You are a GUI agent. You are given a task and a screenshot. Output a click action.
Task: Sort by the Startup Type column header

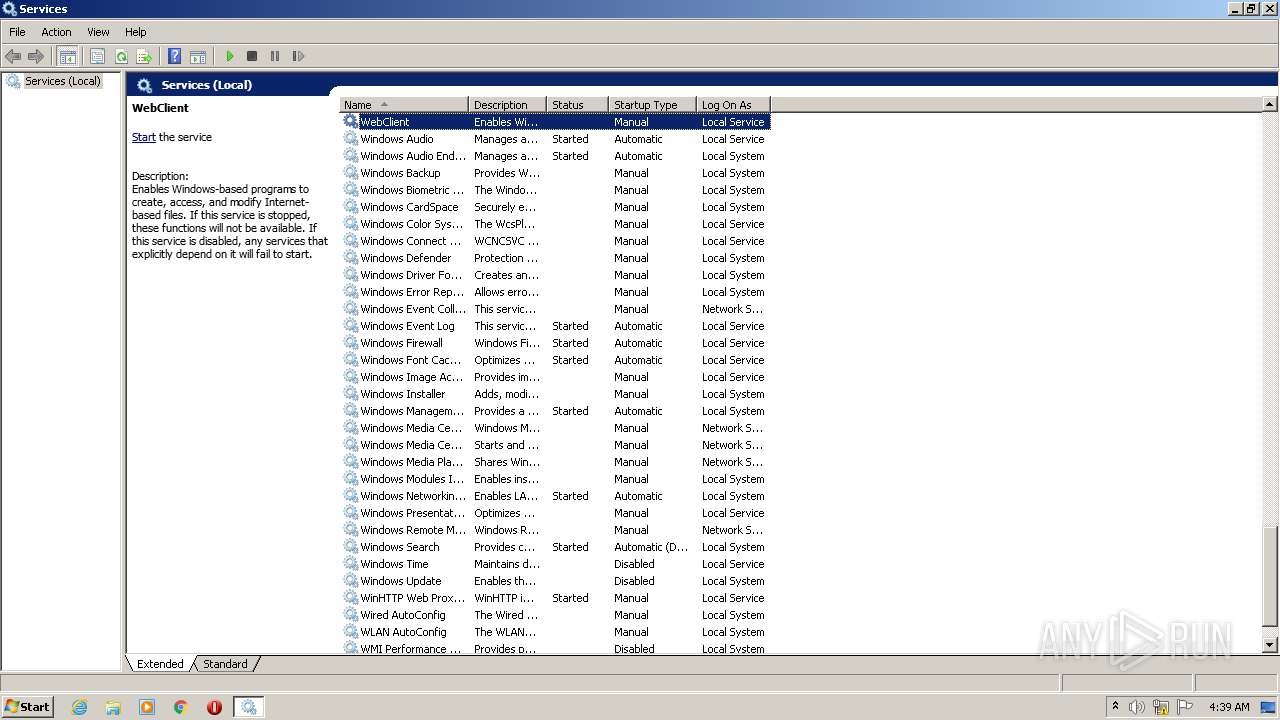652,104
